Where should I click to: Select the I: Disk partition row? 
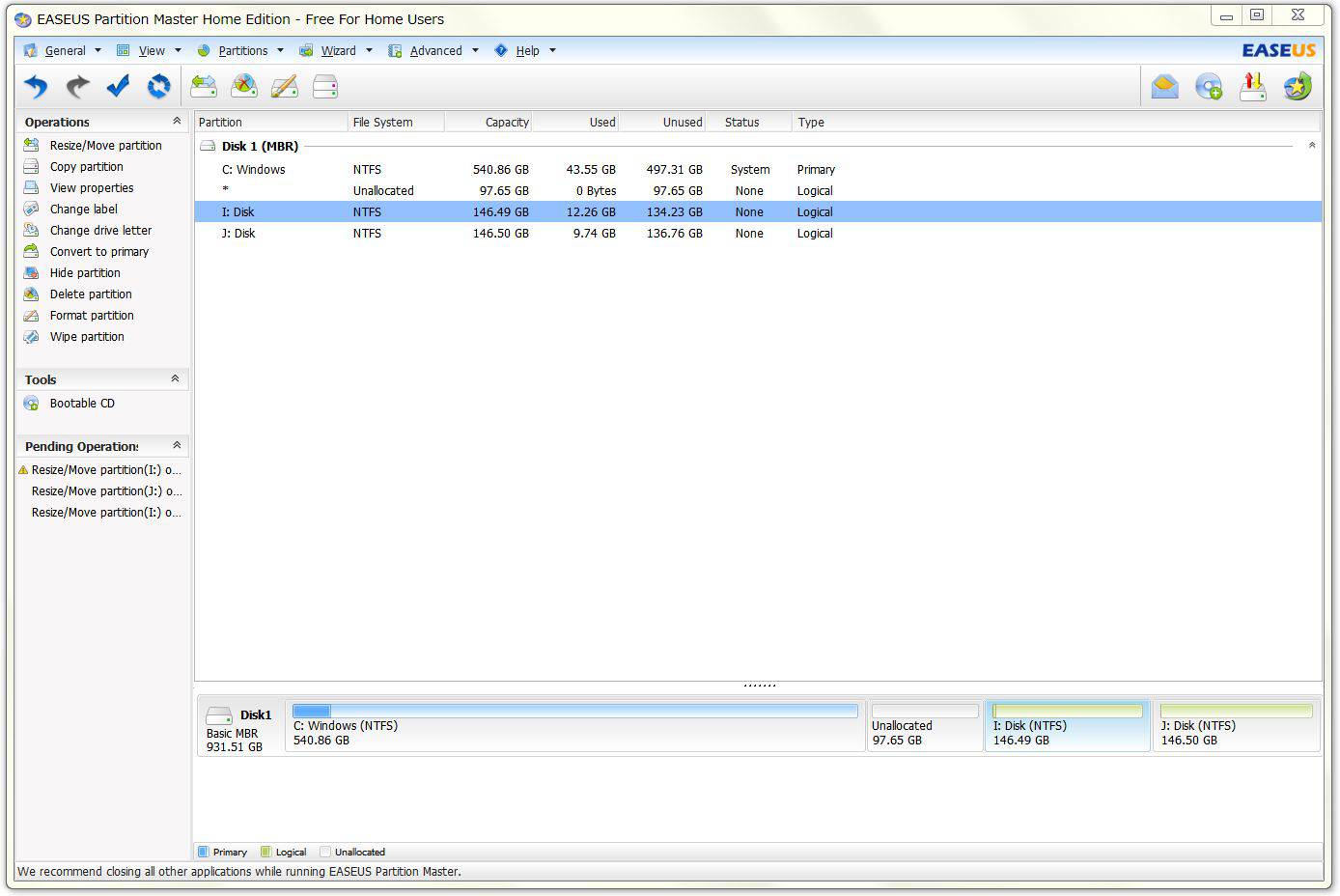(x=758, y=212)
